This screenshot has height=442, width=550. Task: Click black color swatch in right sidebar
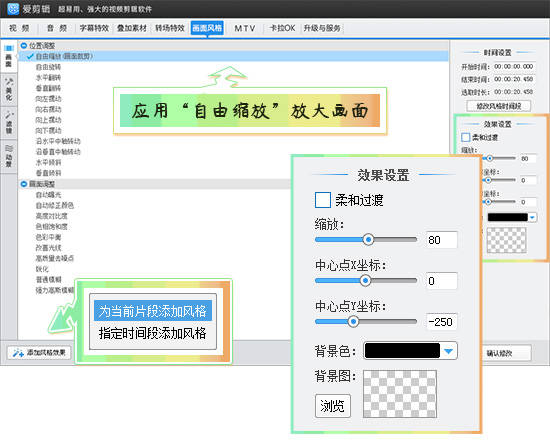pos(508,217)
